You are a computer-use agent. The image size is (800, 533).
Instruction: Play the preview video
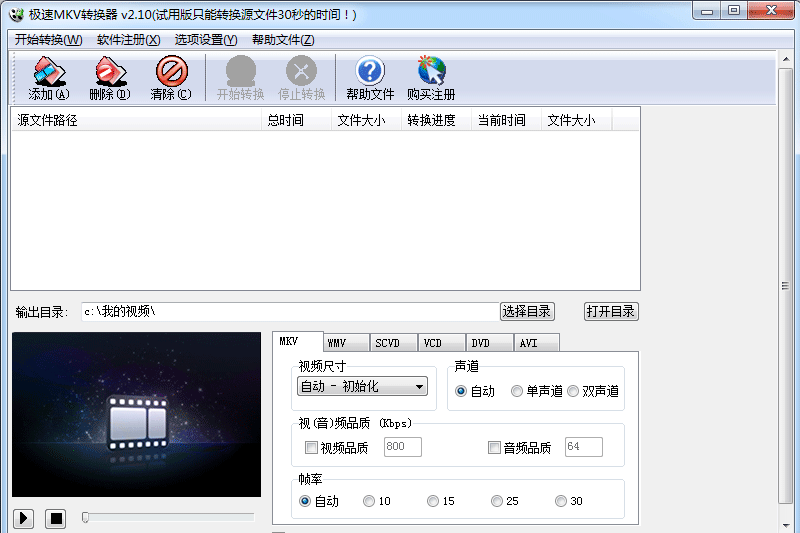[23, 519]
